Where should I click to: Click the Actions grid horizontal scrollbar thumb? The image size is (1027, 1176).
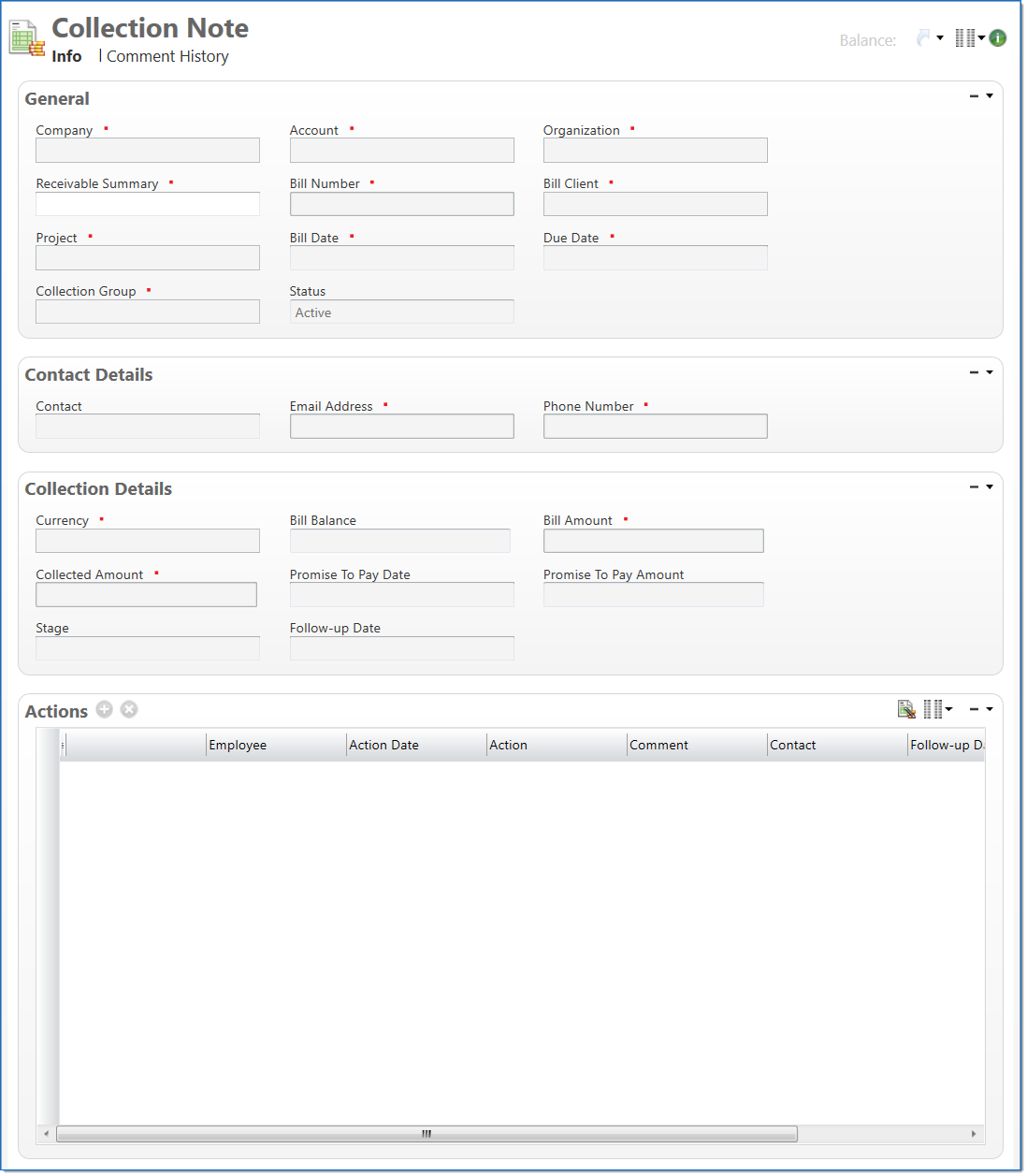(x=427, y=1134)
